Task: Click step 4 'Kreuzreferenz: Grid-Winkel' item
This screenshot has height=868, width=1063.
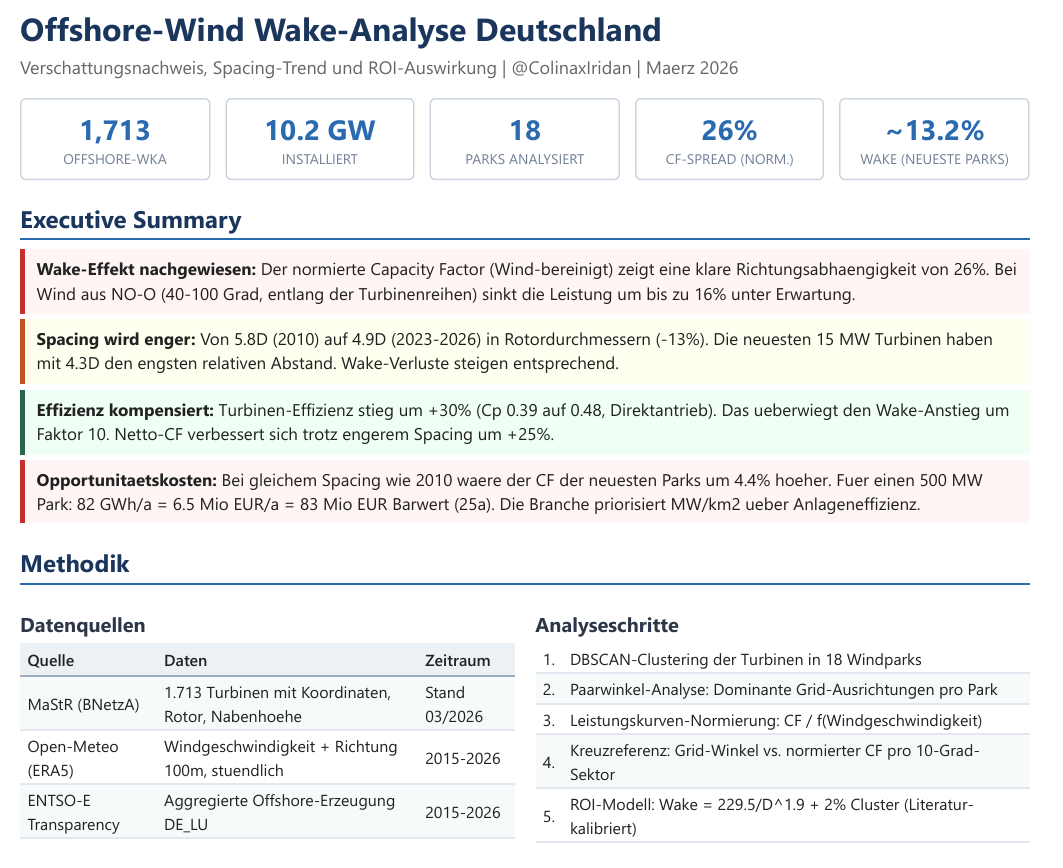Action: click(782, 762)
